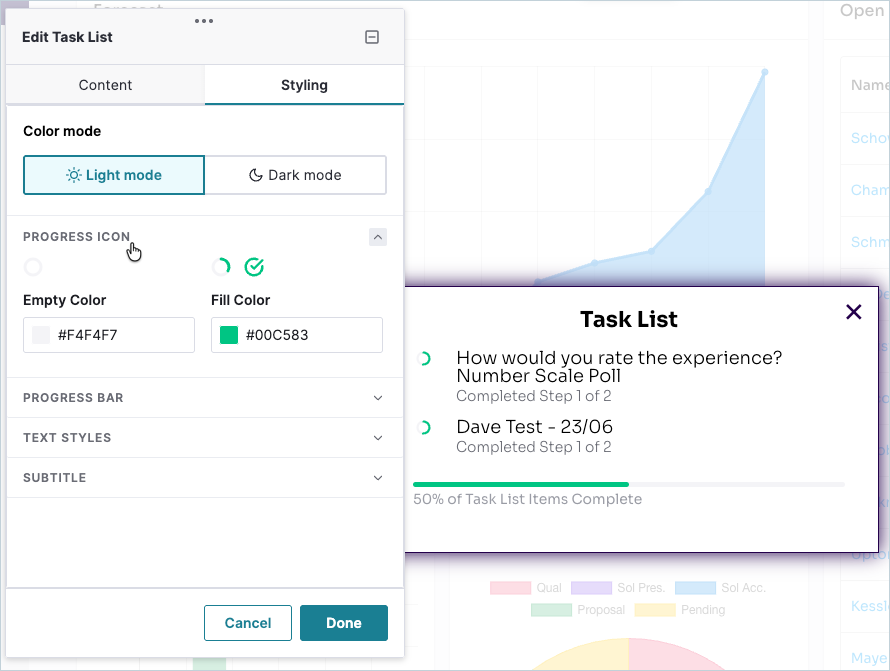Toggle the Proposal legend in background chart
The image size is (890, 671).
[x=578, y=610]
